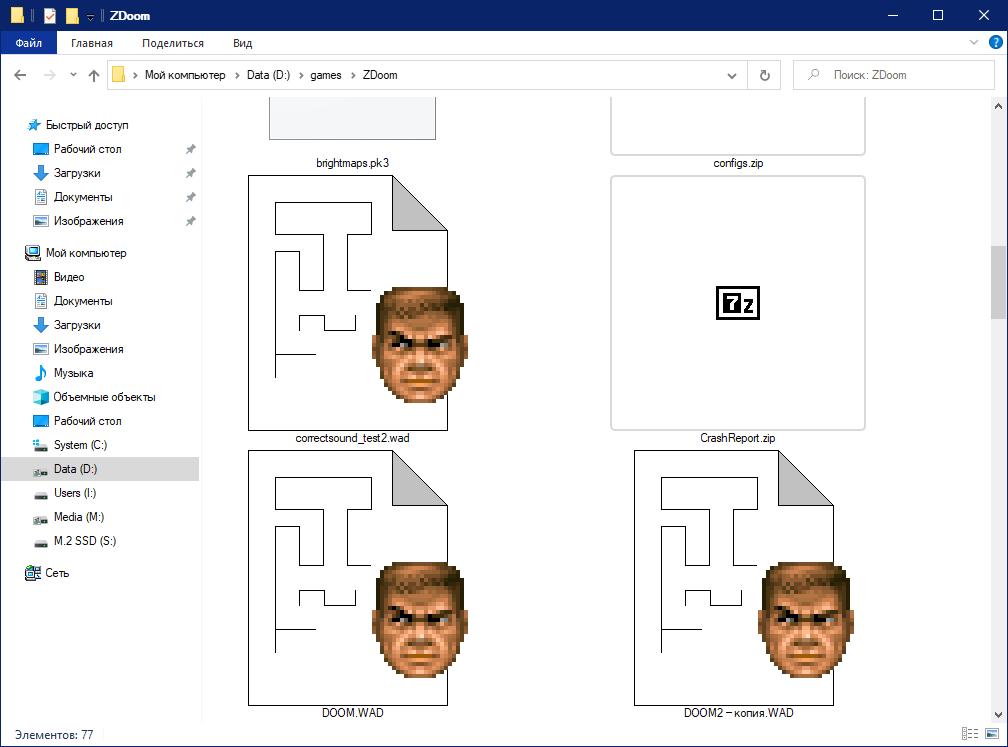Click the Мой компьютер breadcrumb
This screenshot has height=747, width=1008.
pos(185,75)
